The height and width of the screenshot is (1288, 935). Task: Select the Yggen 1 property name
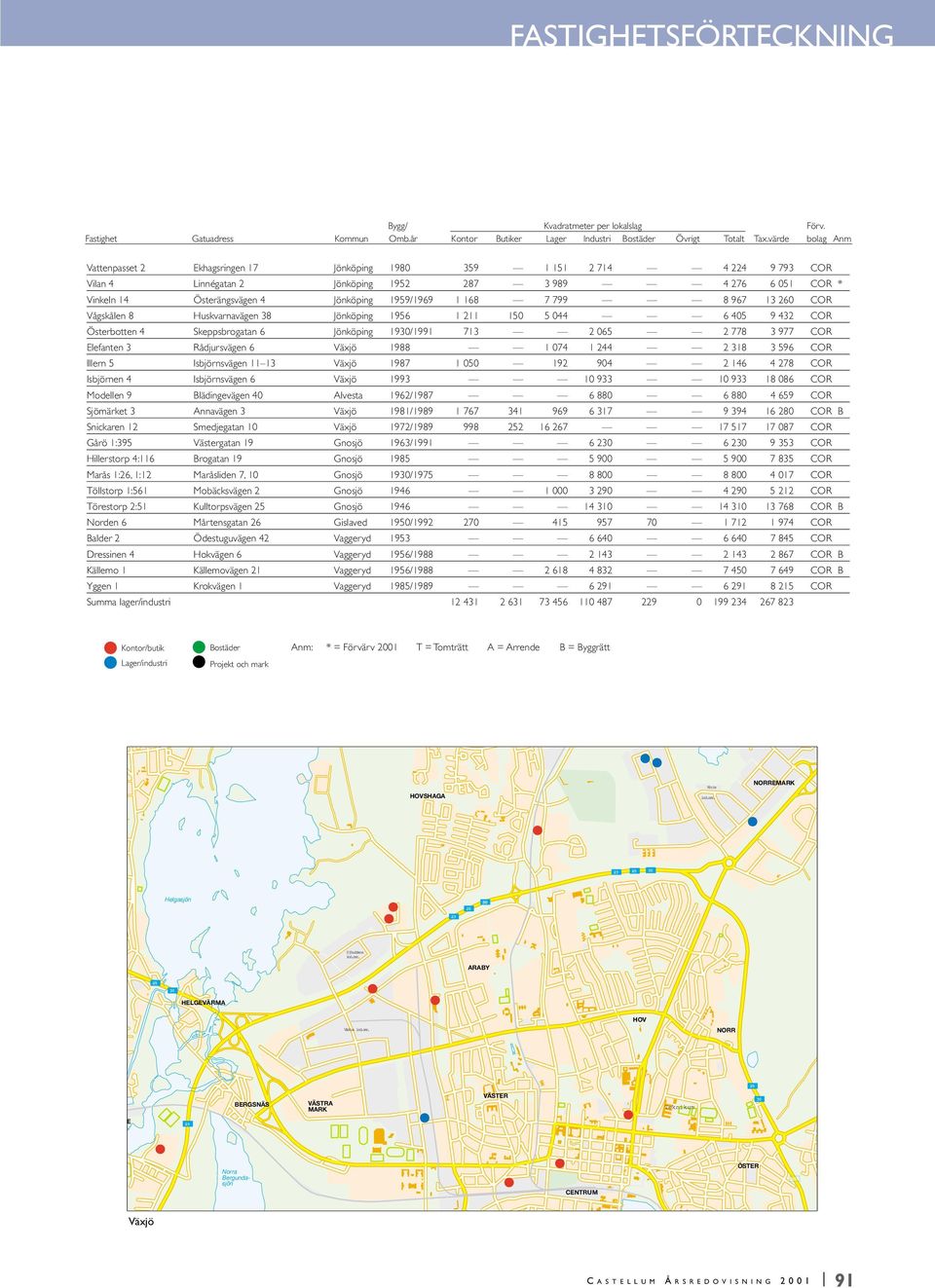[102, 586]
